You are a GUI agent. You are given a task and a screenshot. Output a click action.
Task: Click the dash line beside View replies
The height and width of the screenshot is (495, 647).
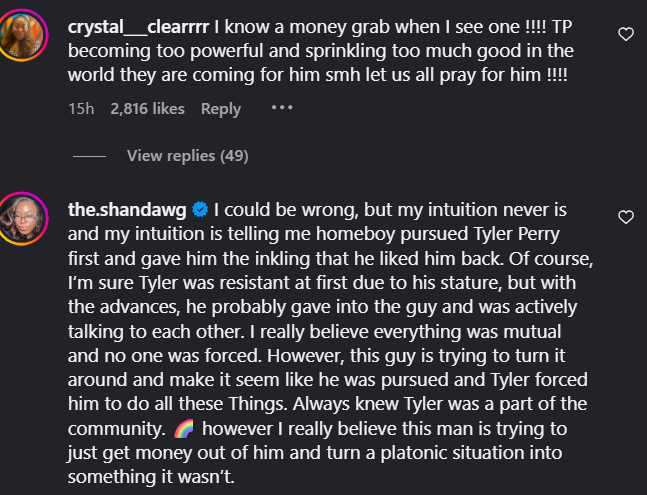coord(89,156)
